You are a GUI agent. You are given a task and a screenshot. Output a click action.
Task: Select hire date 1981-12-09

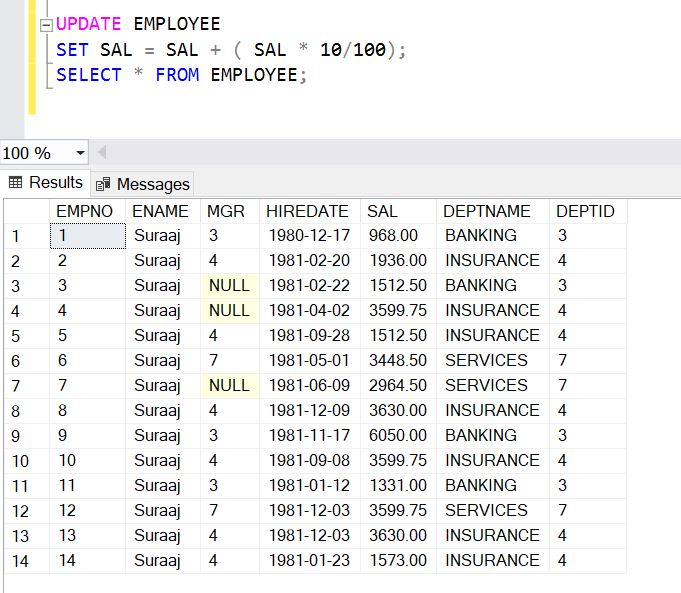pos(310,411)
